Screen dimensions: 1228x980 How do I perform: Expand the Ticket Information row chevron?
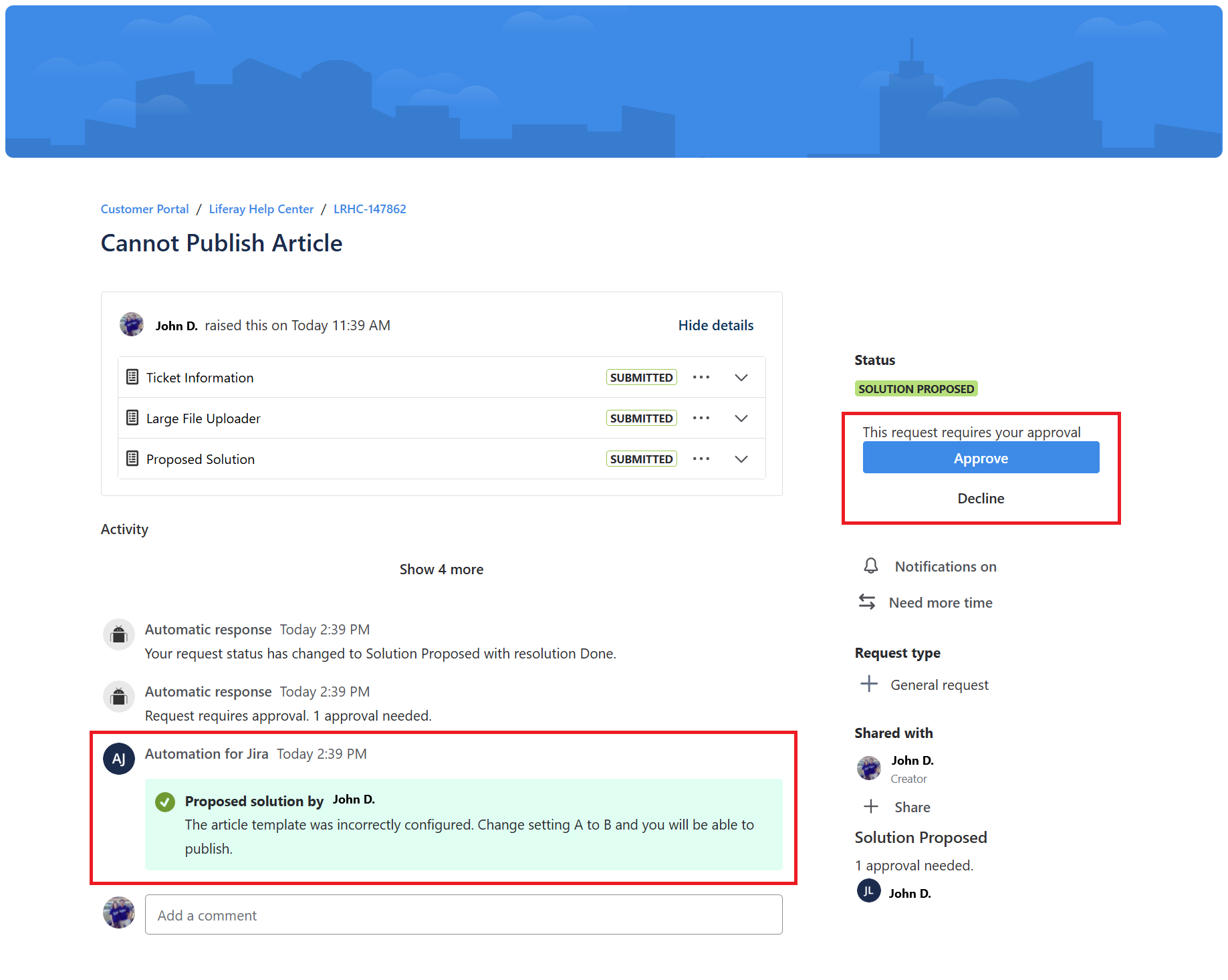741,378
